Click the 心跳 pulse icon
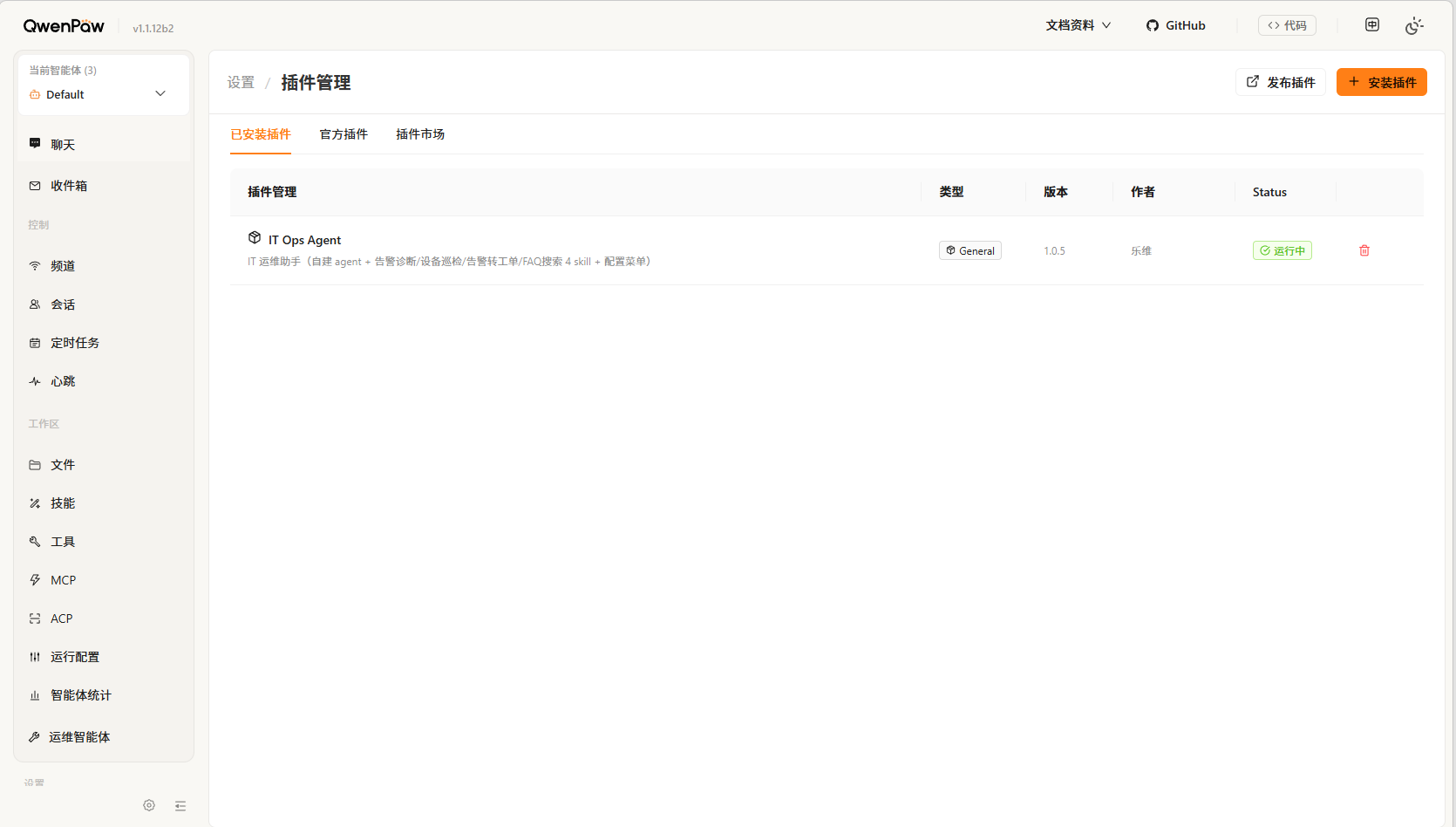Screen dimensions: 1456x827 35,381
